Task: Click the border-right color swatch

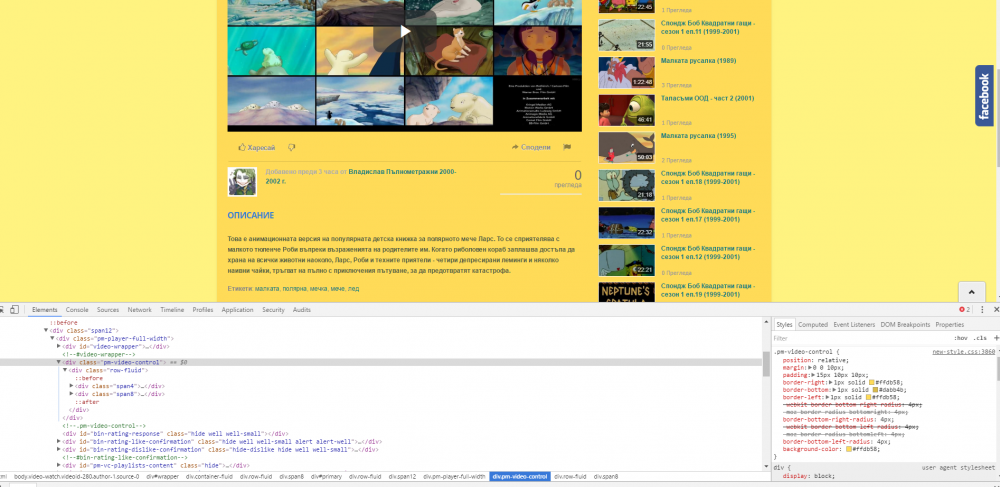Action: [871, 382]
